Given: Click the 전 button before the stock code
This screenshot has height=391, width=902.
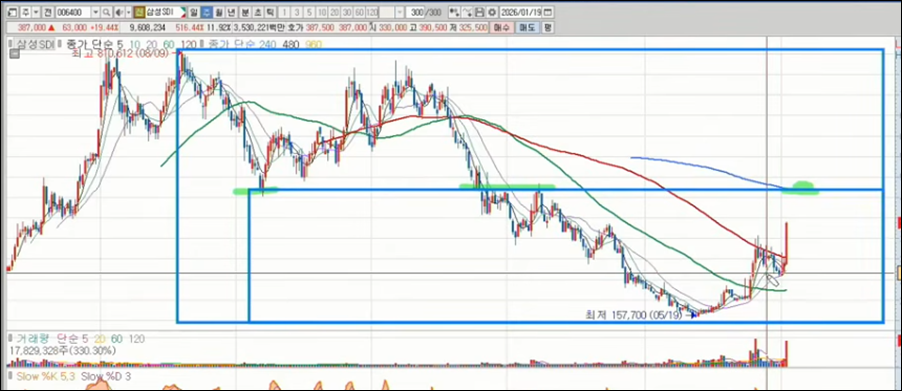Looking at the screenshot, I should (x=48, y=12).
